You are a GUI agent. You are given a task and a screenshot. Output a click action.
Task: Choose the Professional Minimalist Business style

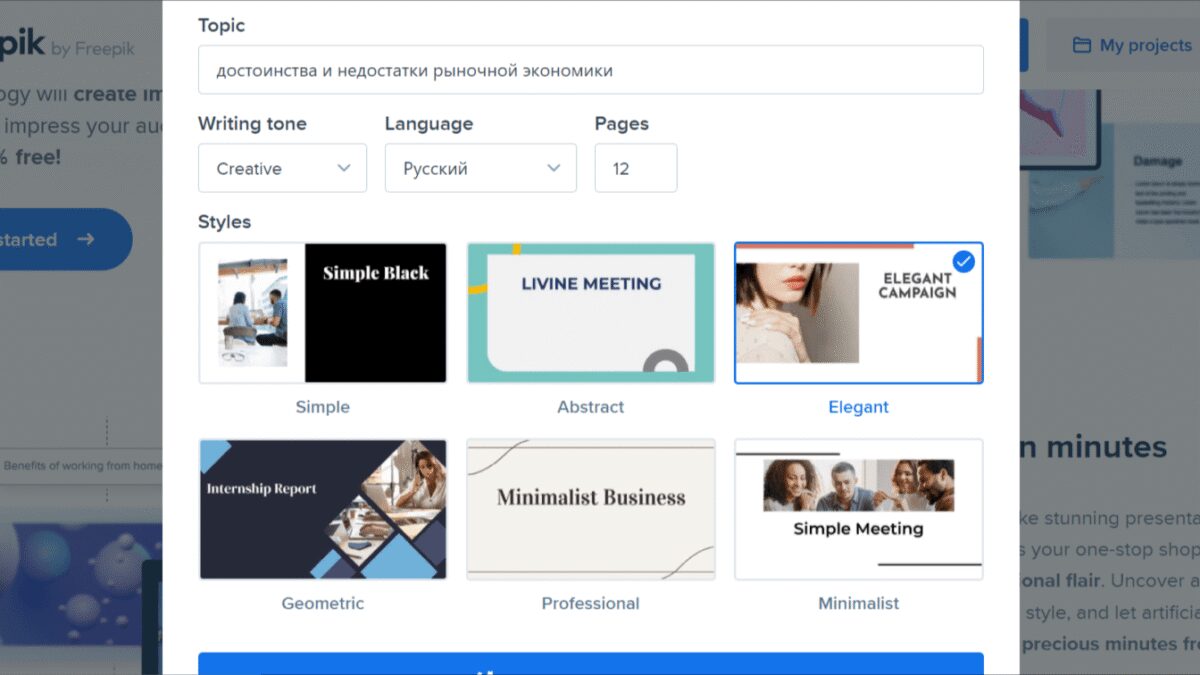(591, 509)
